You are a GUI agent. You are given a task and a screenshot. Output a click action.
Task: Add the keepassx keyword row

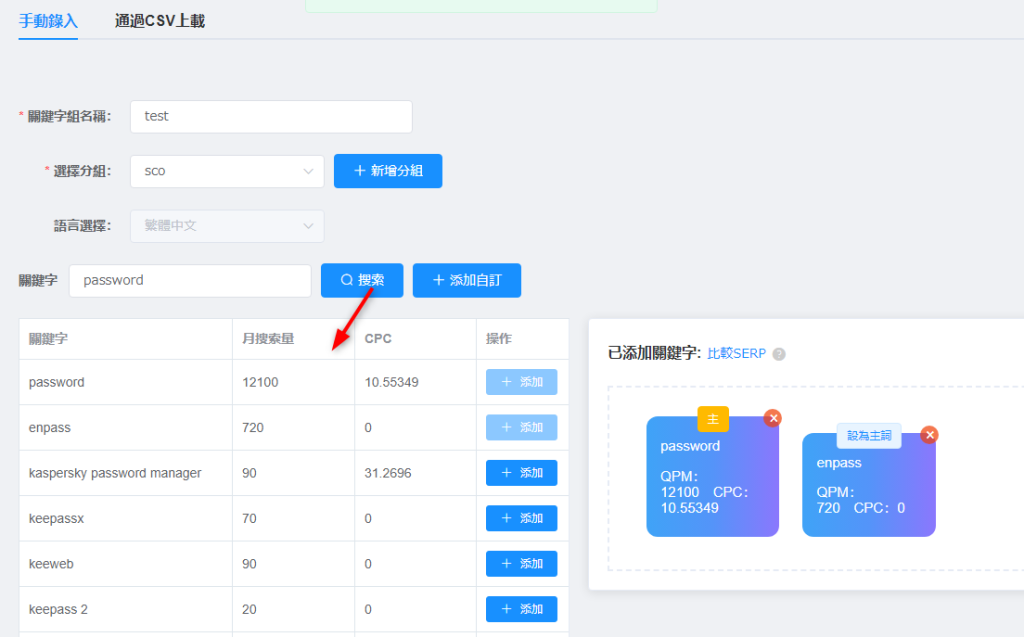521,518
